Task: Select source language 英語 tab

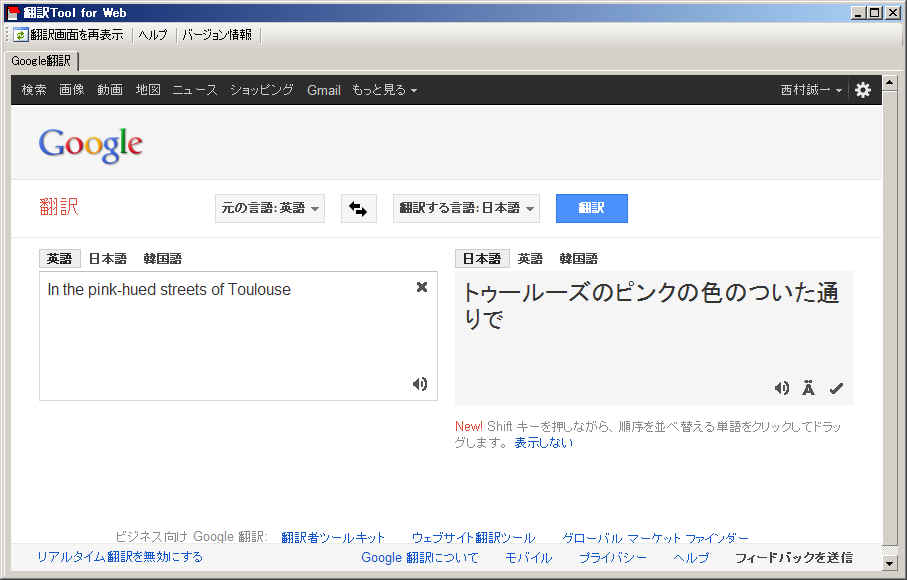Action: pyautogui.click(x=60, y=258)
